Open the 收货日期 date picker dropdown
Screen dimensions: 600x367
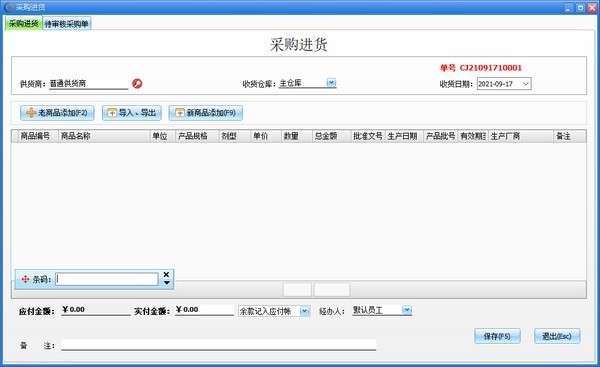coord(526,84)
